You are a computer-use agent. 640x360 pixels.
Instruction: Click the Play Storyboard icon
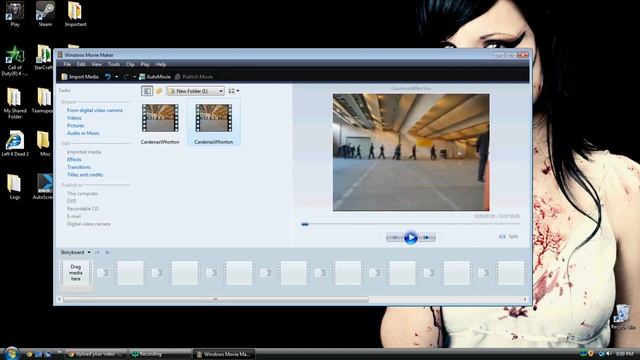107,252
